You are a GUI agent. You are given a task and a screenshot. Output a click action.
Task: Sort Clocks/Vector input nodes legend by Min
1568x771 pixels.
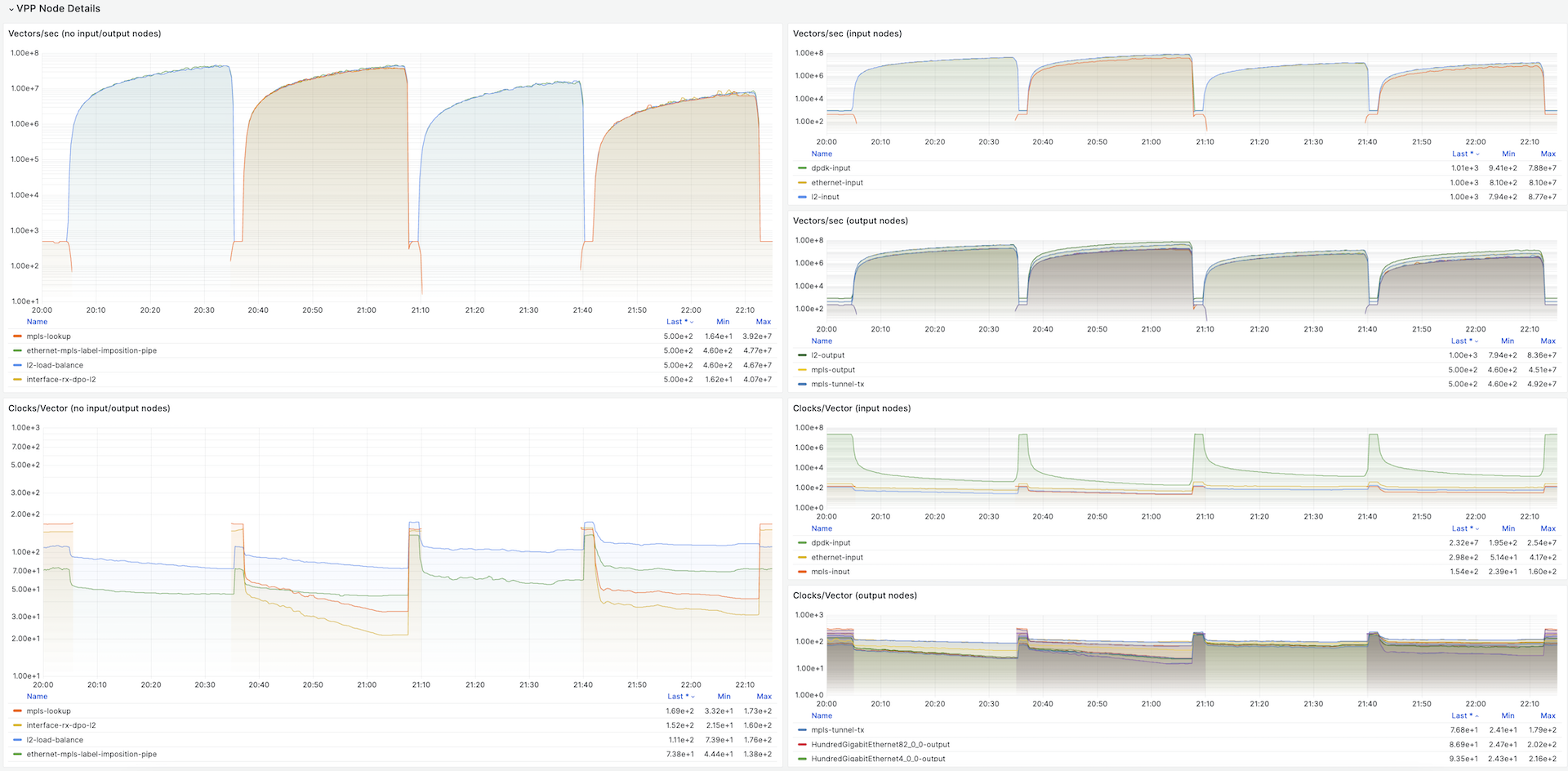click(x=1508, y=528)
